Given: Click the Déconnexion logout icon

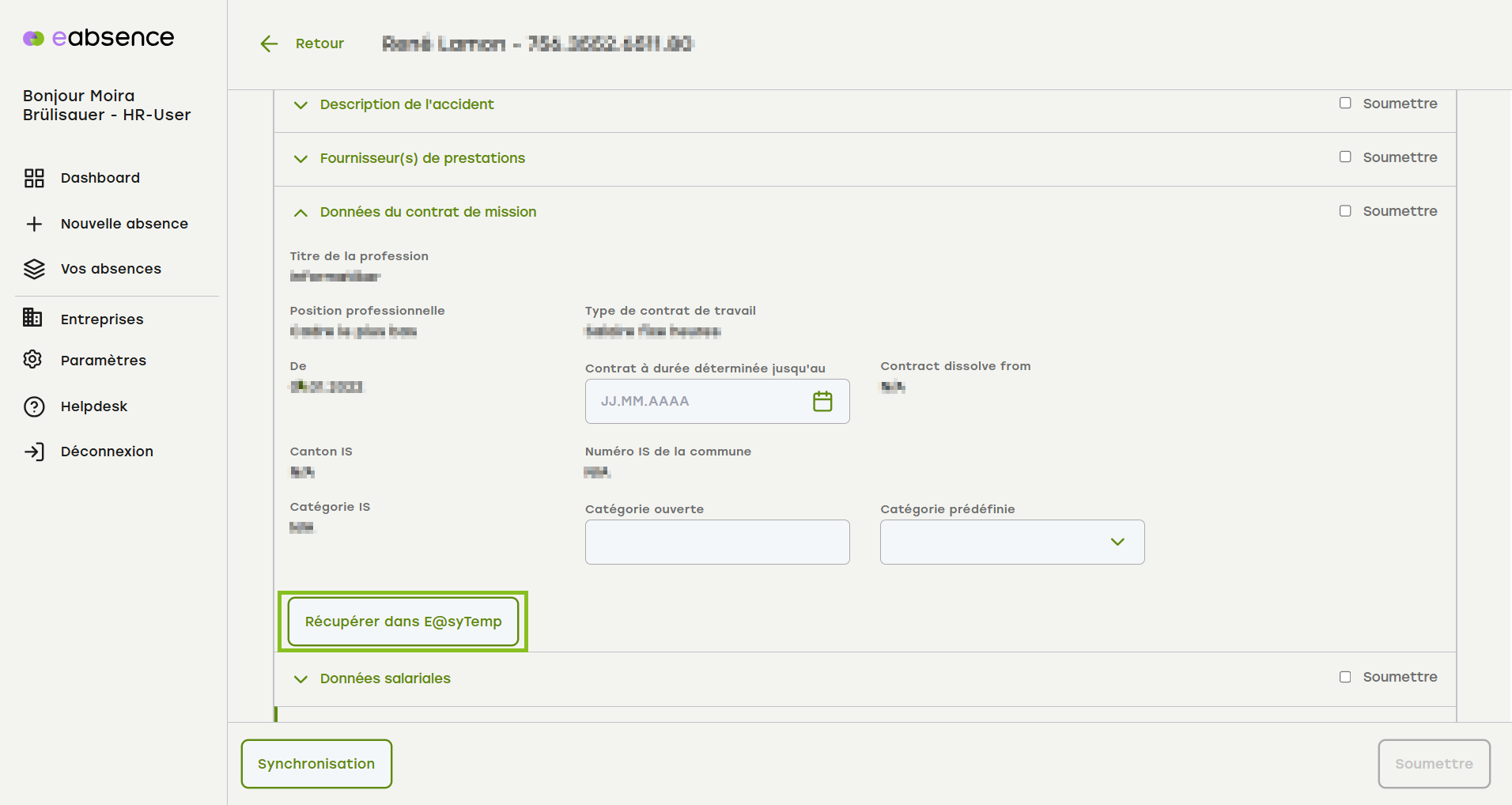Looking at the screenshot, I should tap(34, 452).
